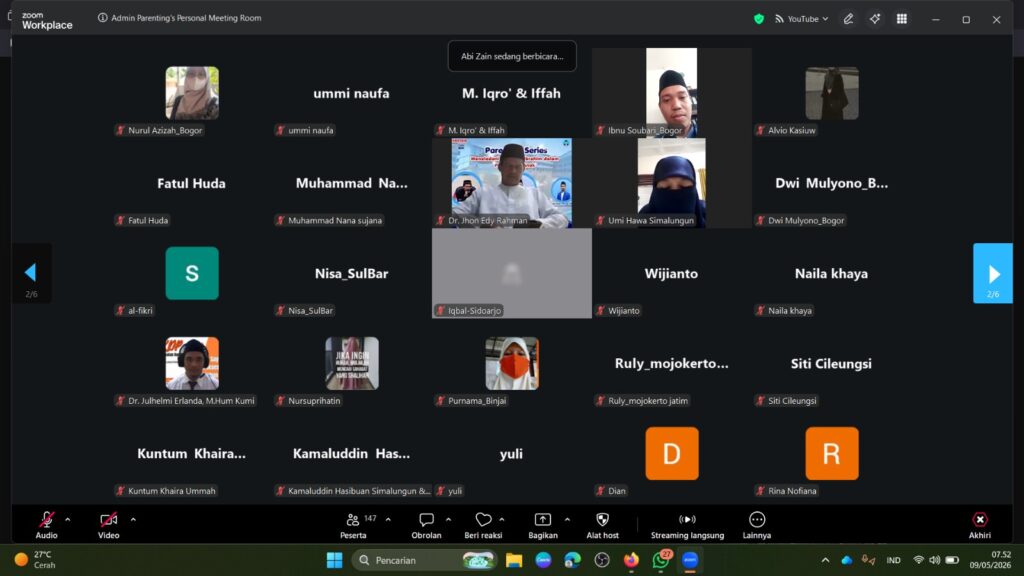
Task: Click Akhiri to end meeting
Action: click(x=980, y=525)
